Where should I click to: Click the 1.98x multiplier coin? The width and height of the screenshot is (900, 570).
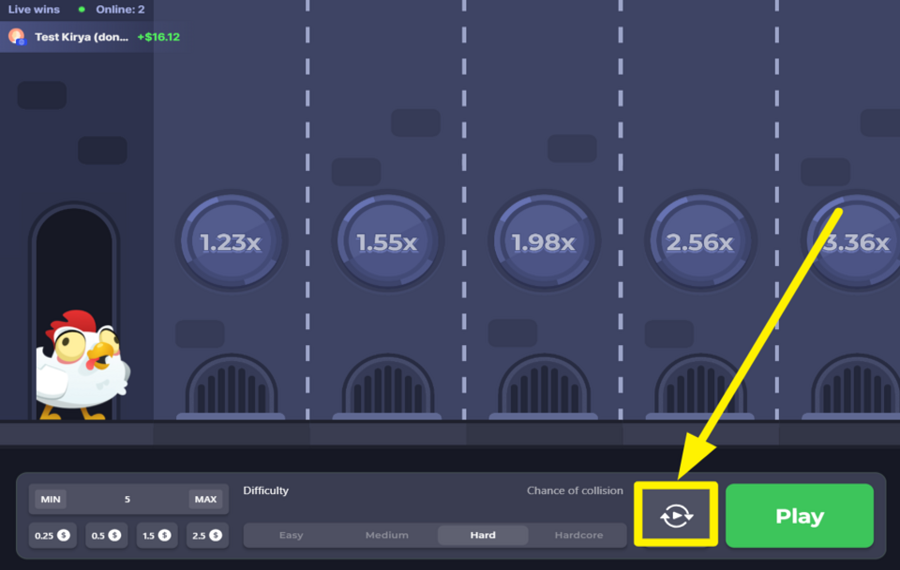pos(543,242)
